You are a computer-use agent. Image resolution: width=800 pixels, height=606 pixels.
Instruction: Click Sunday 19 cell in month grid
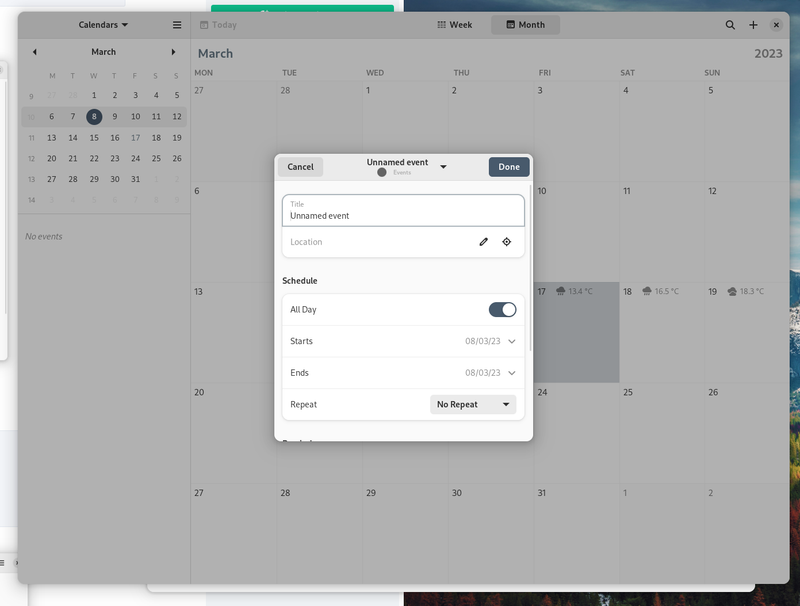point(747,332)
